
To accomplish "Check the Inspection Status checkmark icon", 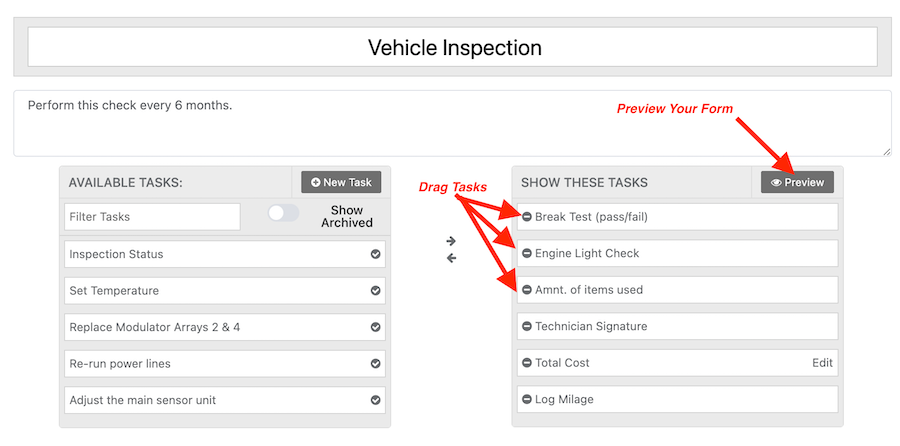I will (376, 254).
